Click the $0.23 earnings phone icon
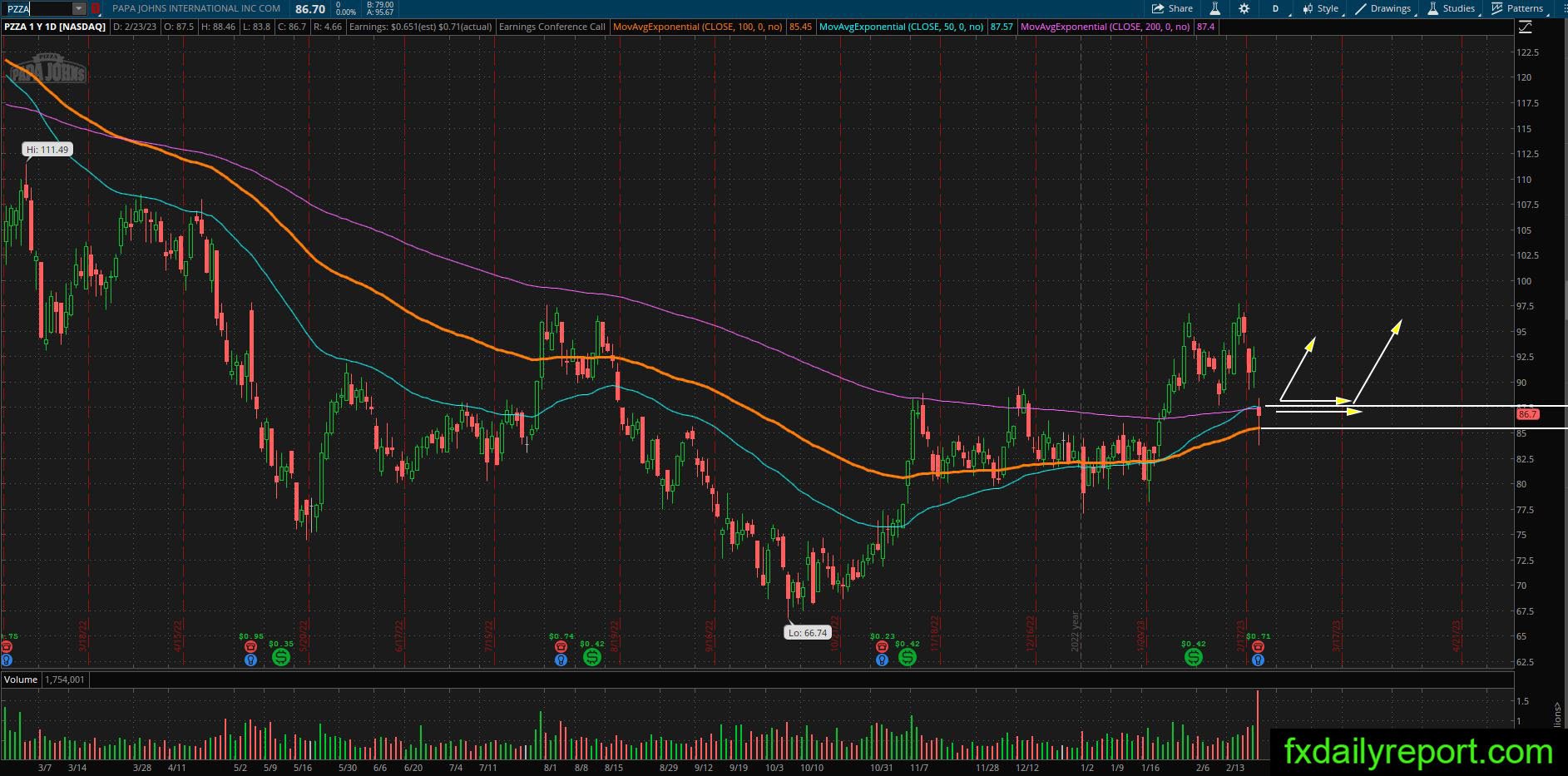This screenshot has height=776, width=1568. (x=882, y=646)
